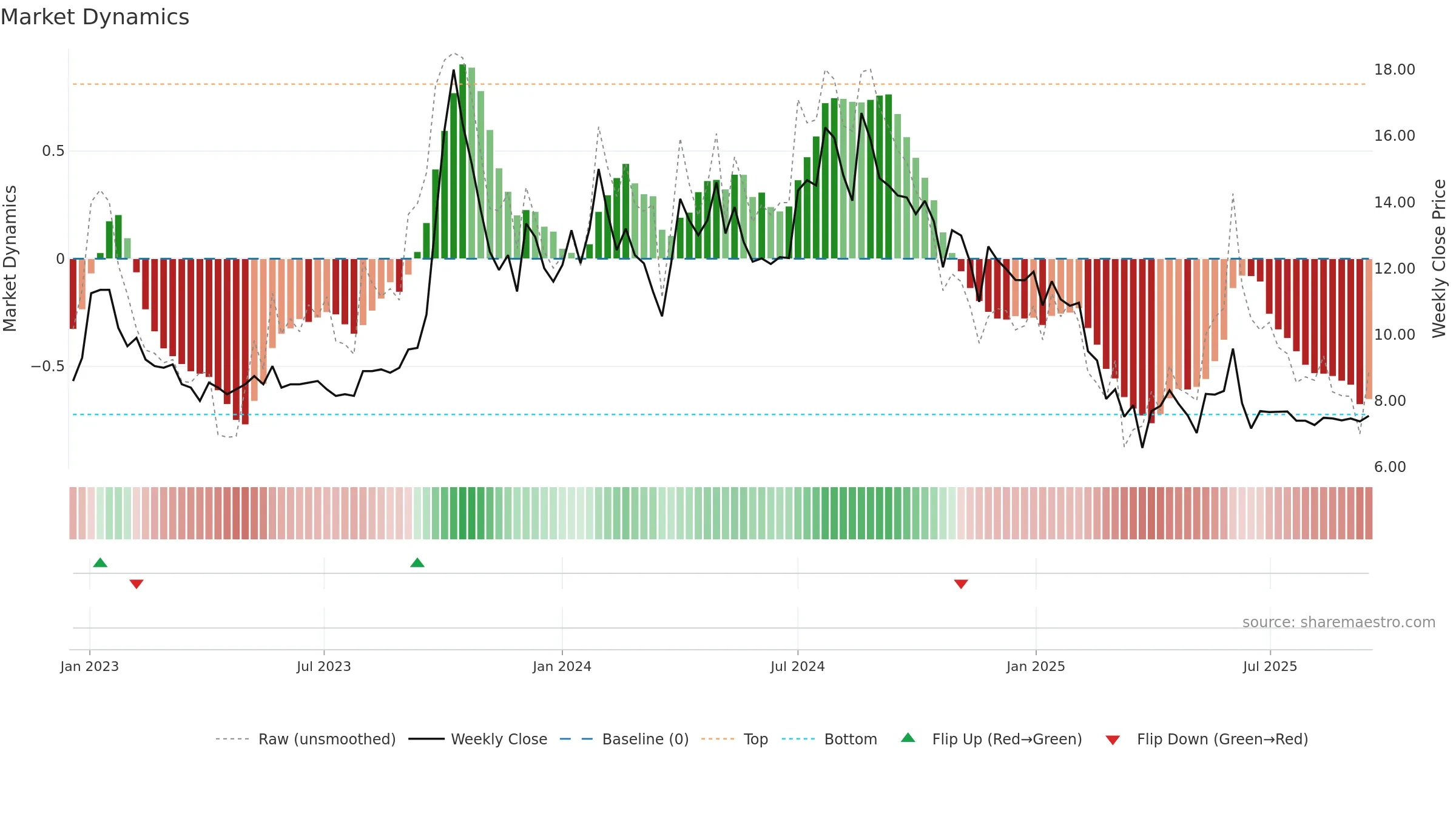The image size is (1456, 819).
Task: Click the 8.00 price axis tick
Action: point(1390,400)
